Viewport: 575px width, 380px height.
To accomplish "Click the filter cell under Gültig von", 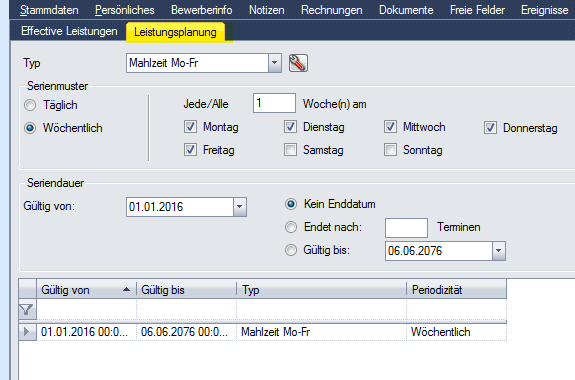I will point(87,310).
